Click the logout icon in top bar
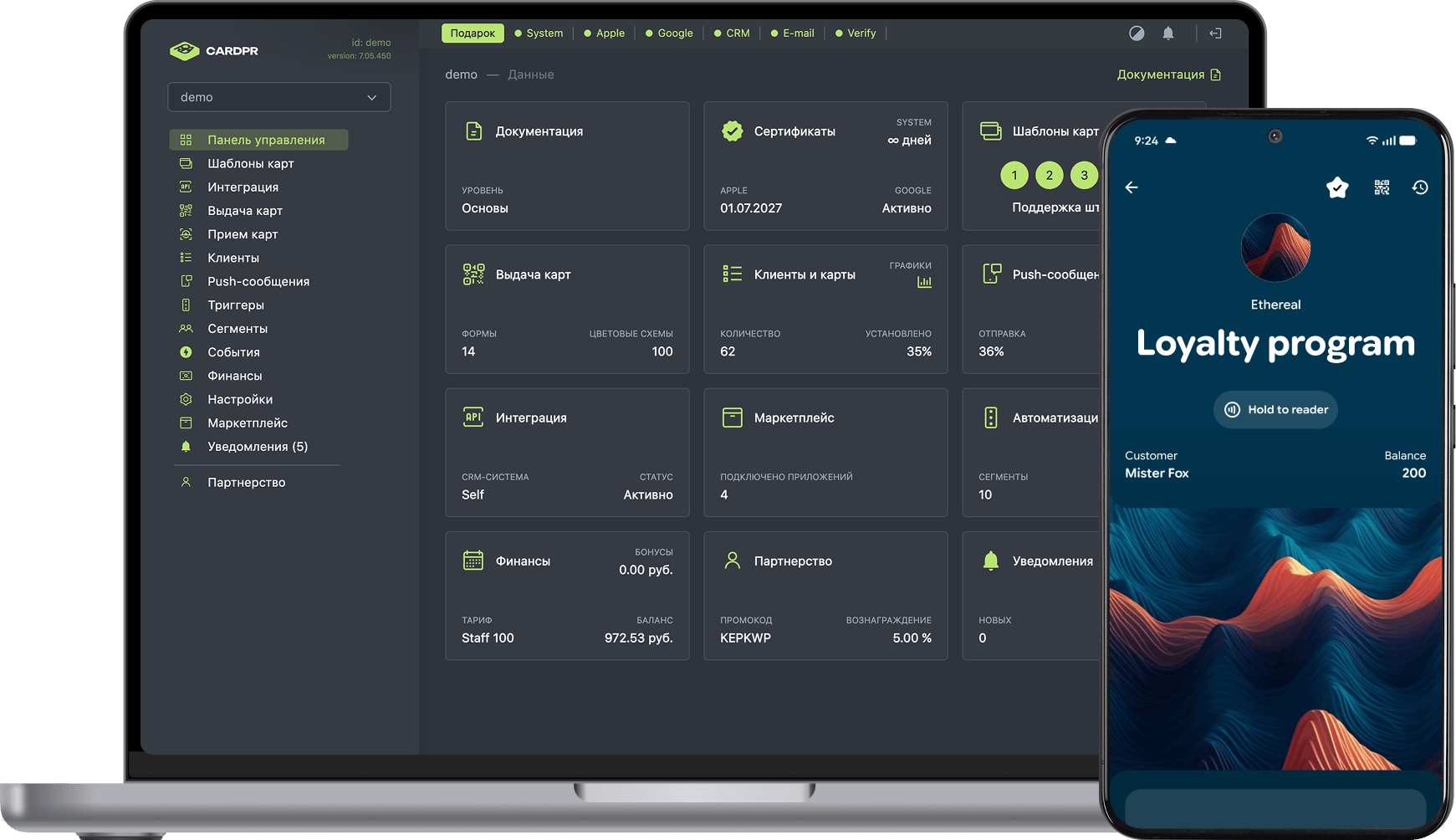 click(x=1216, y=33)
